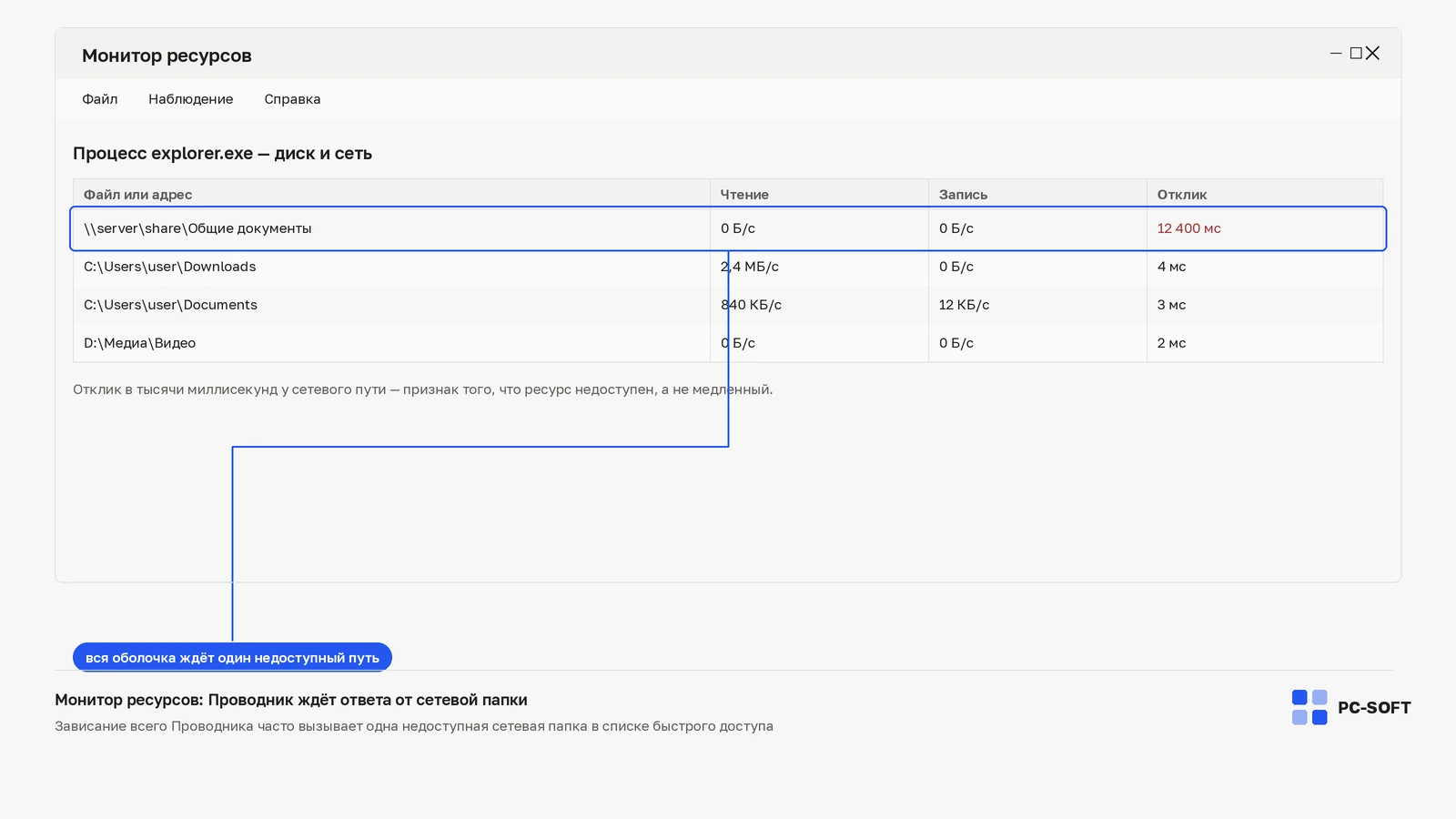Screen dimensions: 1456x819
Task: Click the 840 КБ/с read value
Action: (x=751, y=305)
